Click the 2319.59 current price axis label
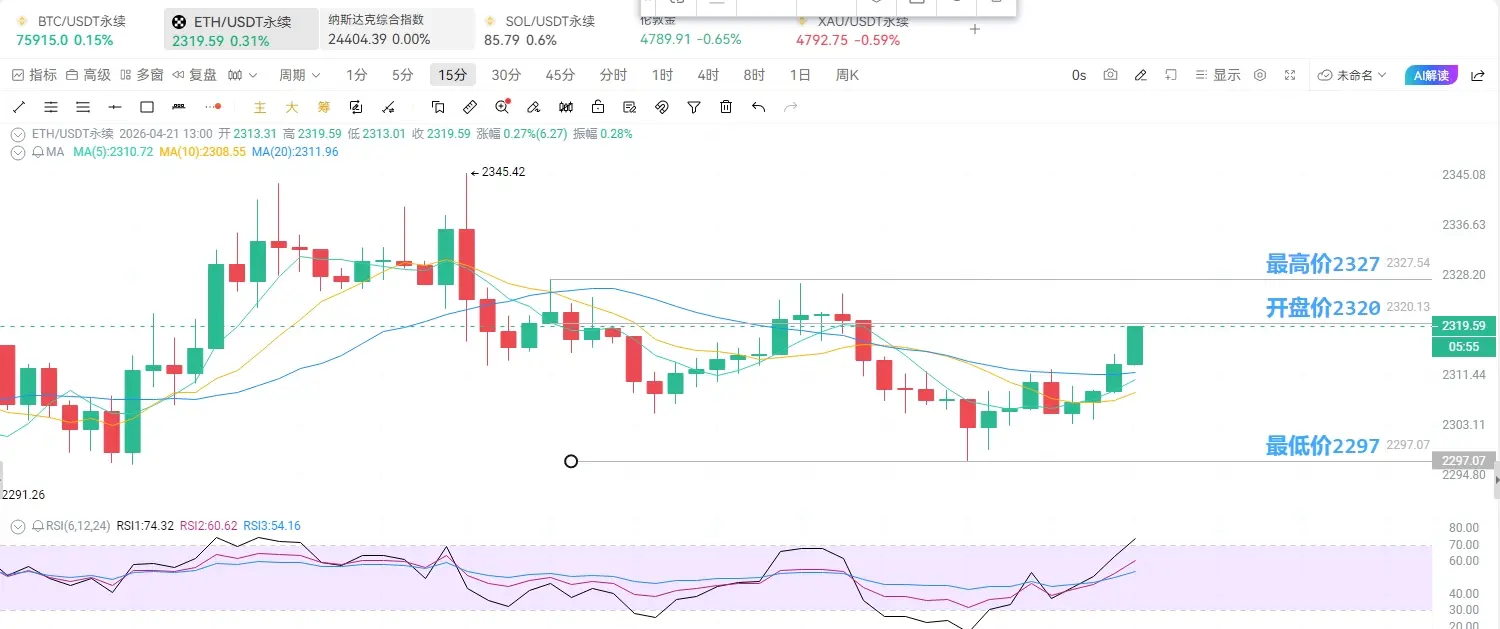1500x629 pixels. coord(1465,326)
